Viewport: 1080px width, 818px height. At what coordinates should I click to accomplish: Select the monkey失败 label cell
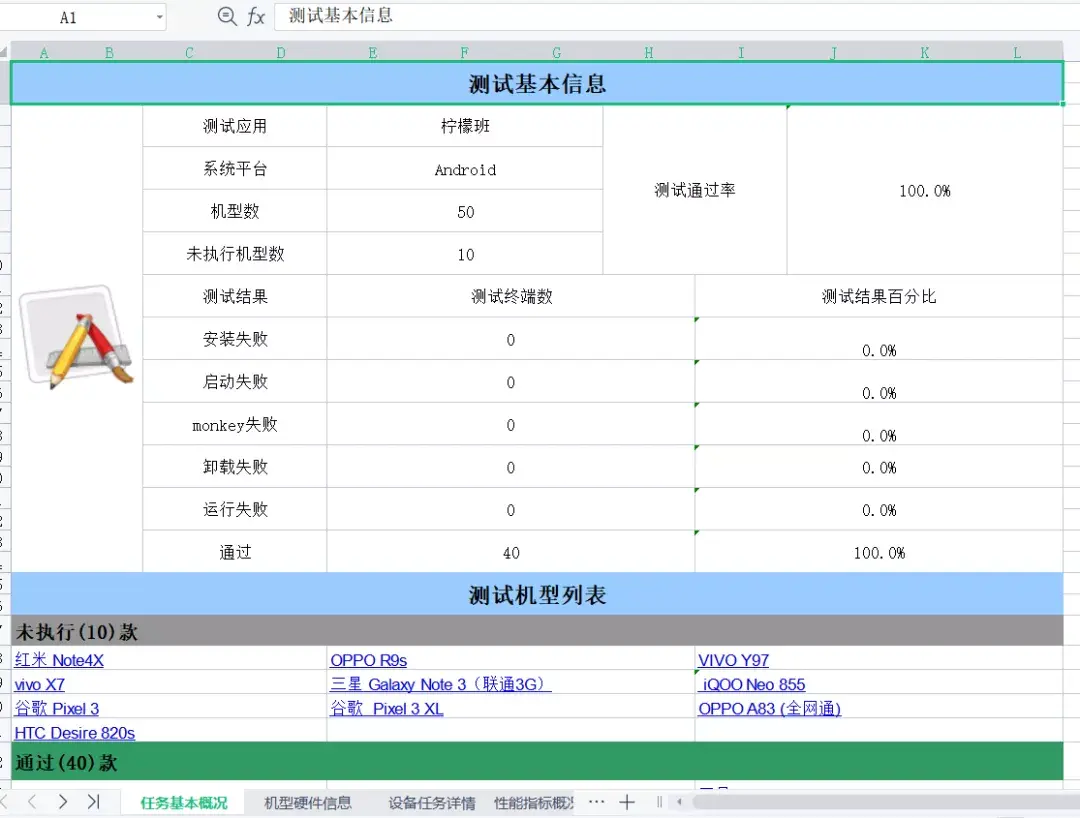pyautogui.click(x=235, y=425)
